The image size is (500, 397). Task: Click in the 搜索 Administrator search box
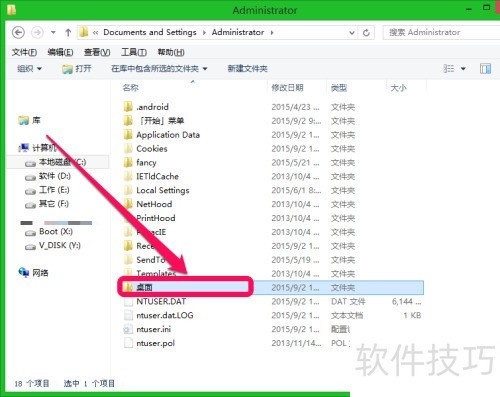[x=441, y=32]
